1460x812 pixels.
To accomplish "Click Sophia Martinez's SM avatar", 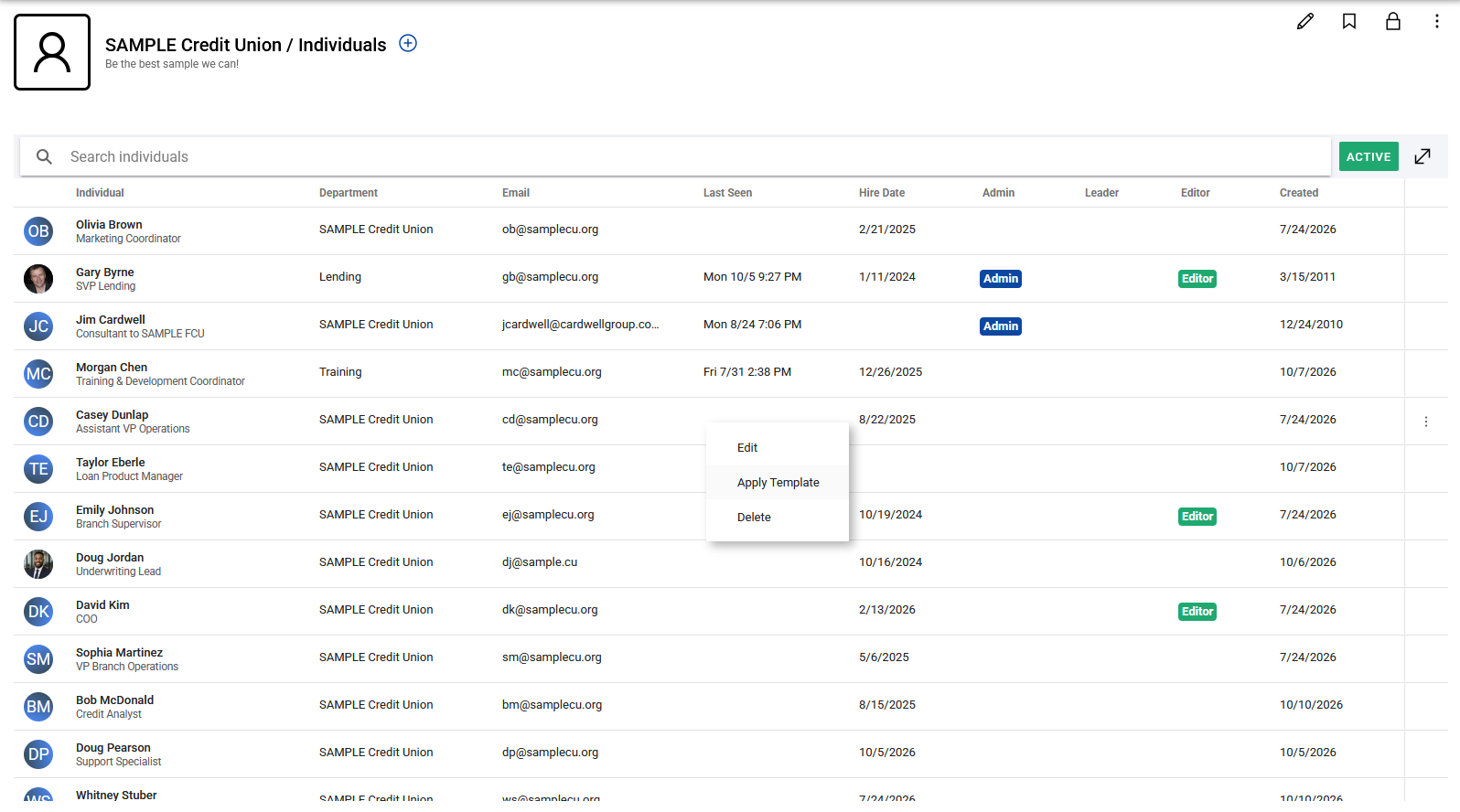I will point(38,659).
